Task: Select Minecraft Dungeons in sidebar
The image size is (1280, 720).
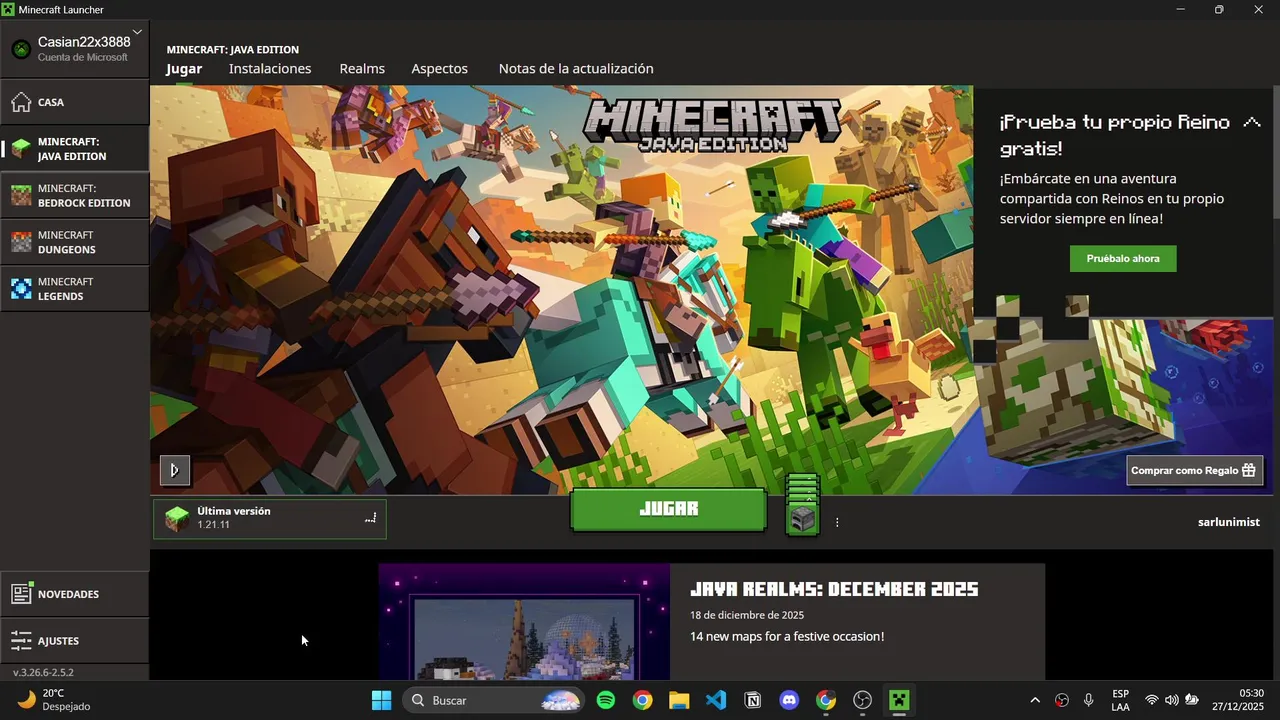Action: point(75,242)
